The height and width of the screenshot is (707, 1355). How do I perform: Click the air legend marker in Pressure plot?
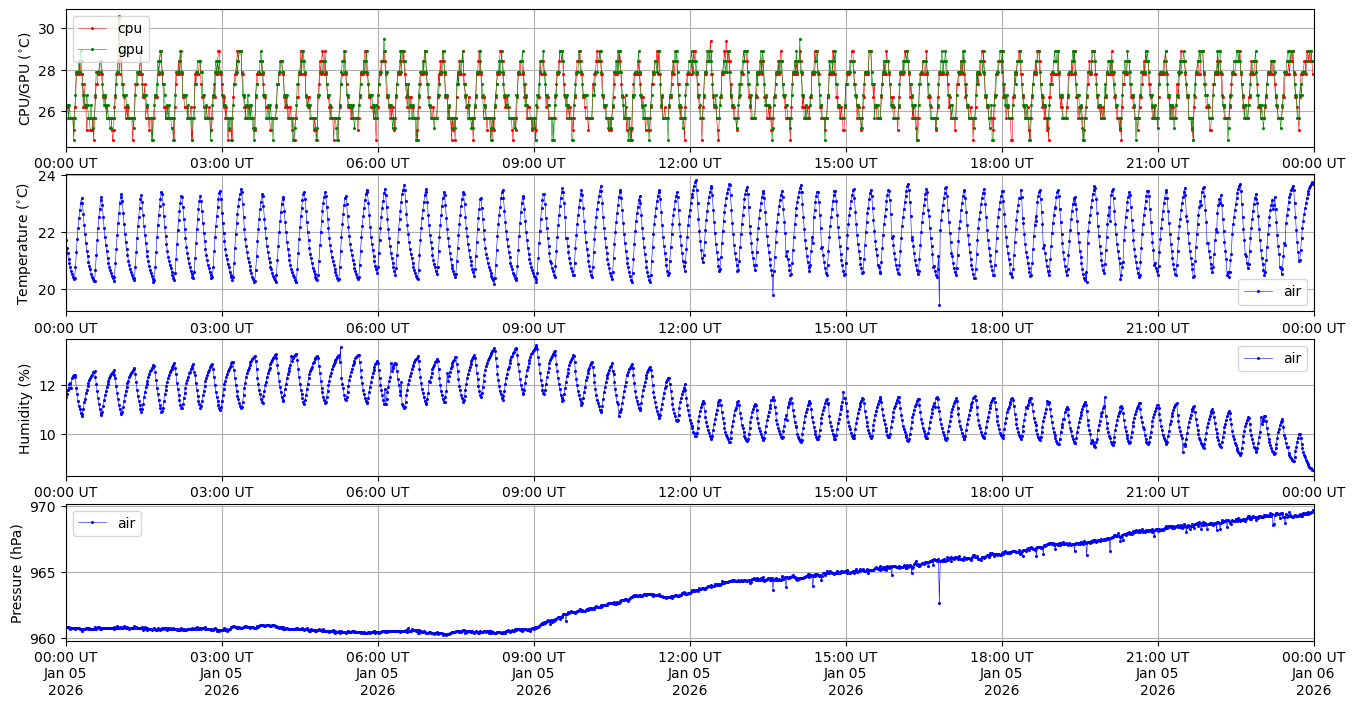pos(92,523)
